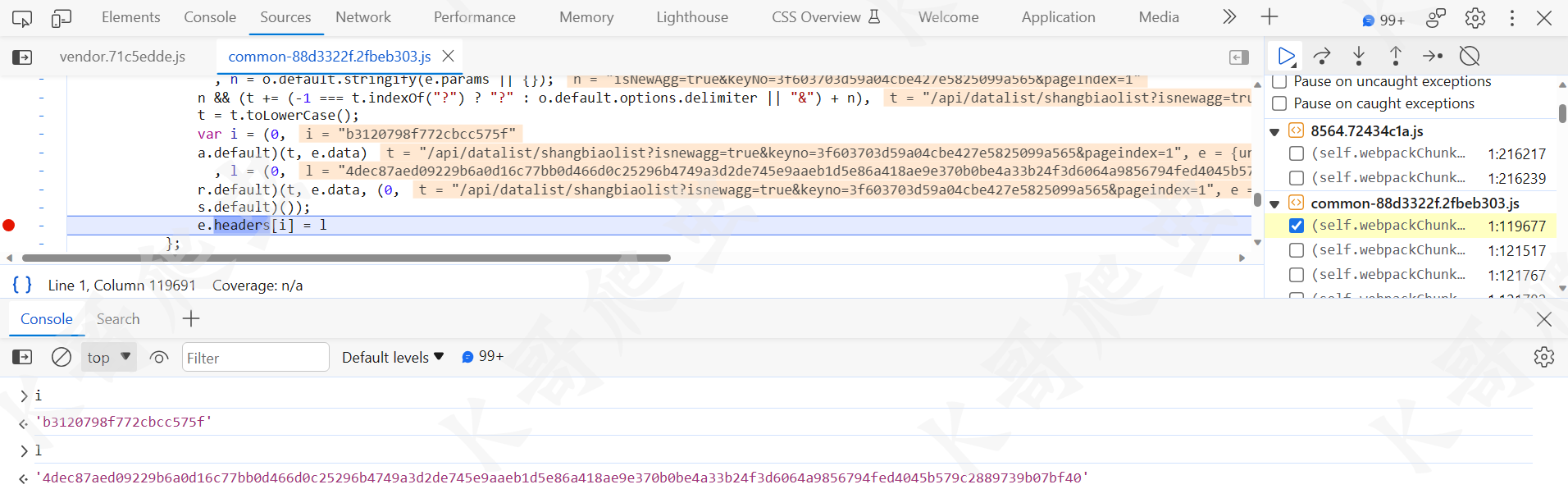
Task: Collapse the 8564.72434c1a.js breakpoint group
Action: click(1274, 131)
